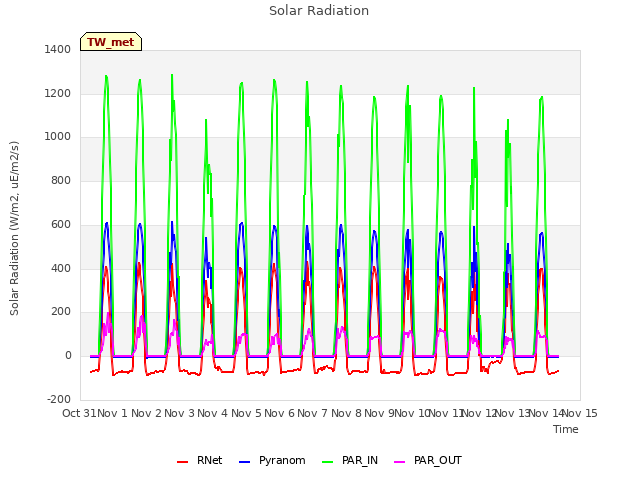Click the Nov 2 x-axis tick label

tap(146, 413)
